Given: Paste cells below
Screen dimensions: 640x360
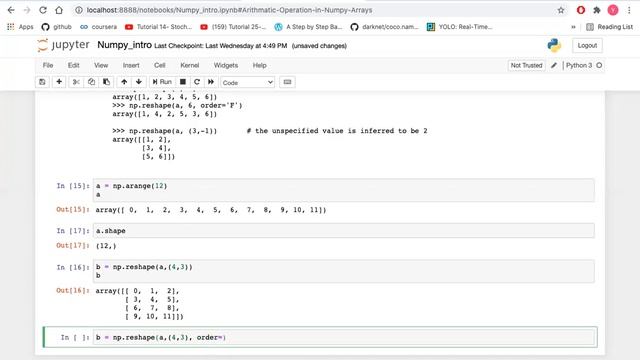Looking at the screenshot, I should (x=106, y=82).
